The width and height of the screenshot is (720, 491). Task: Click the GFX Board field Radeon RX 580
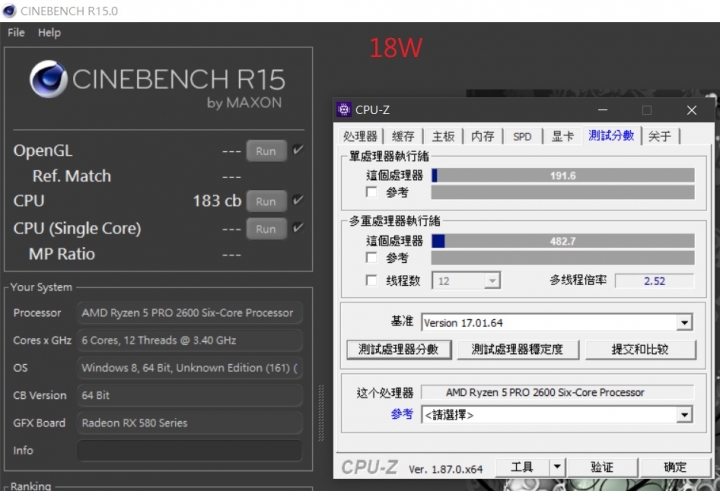[190, 423]
